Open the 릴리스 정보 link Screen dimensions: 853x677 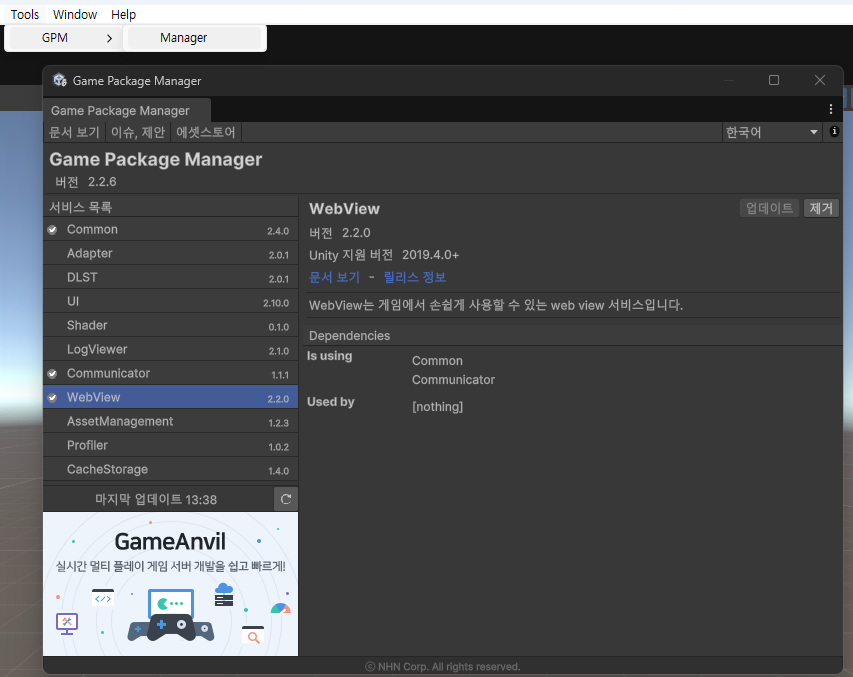(415, 277)
